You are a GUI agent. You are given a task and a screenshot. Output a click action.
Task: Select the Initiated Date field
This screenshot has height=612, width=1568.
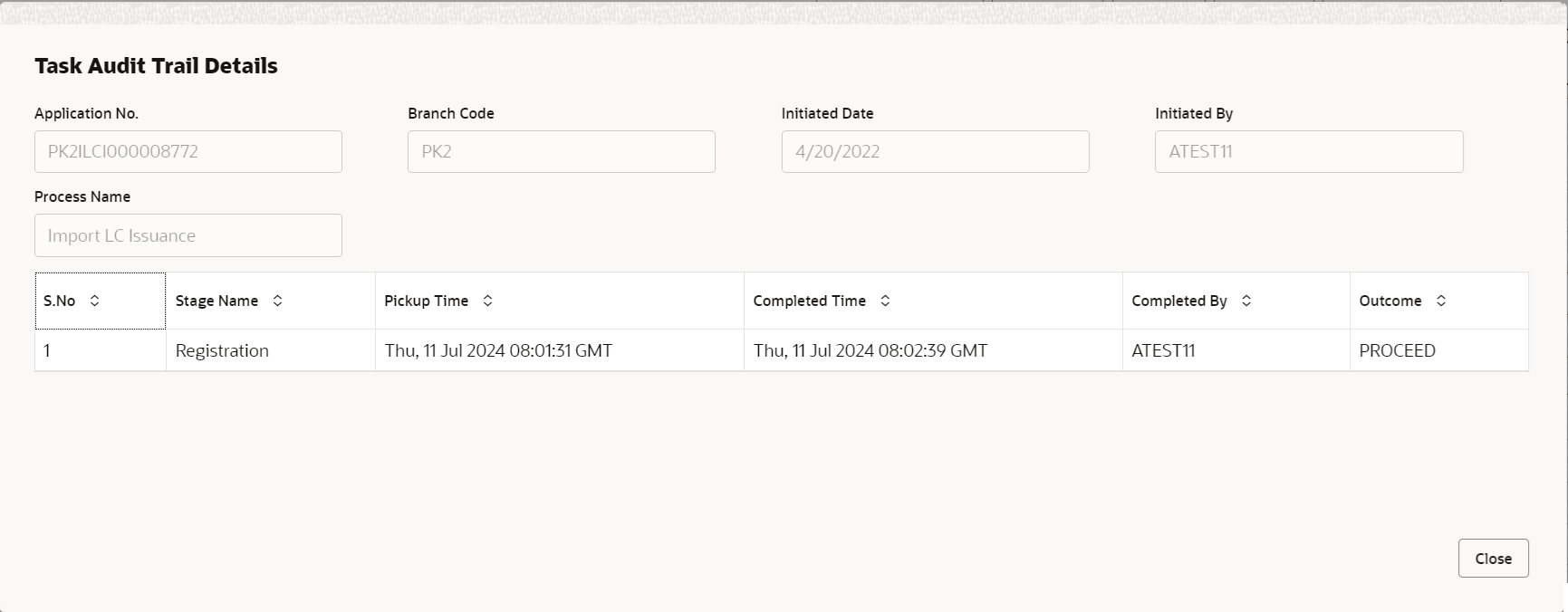(935, 151)
